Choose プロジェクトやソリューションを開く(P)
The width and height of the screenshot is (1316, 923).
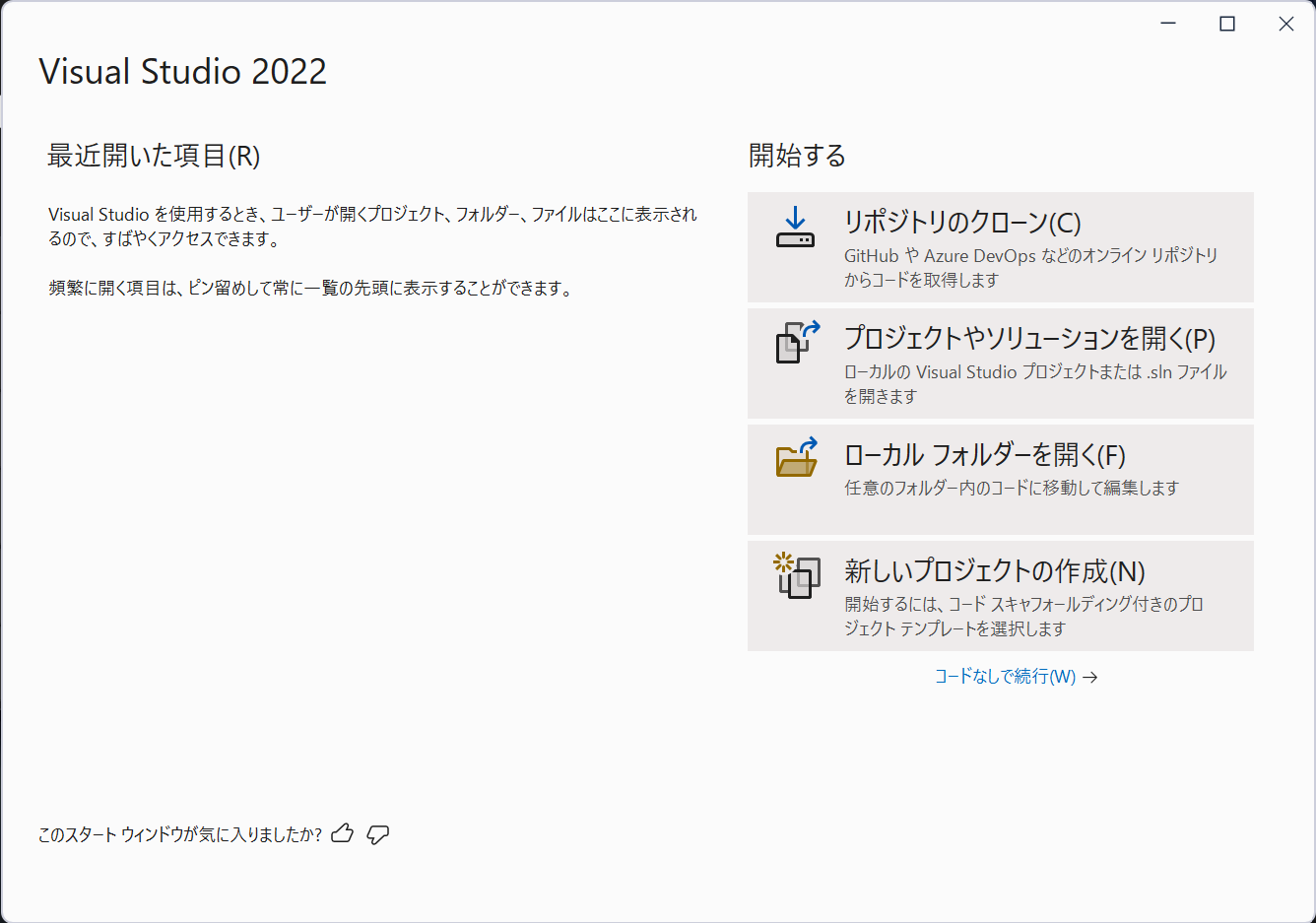click(1000, 363)
